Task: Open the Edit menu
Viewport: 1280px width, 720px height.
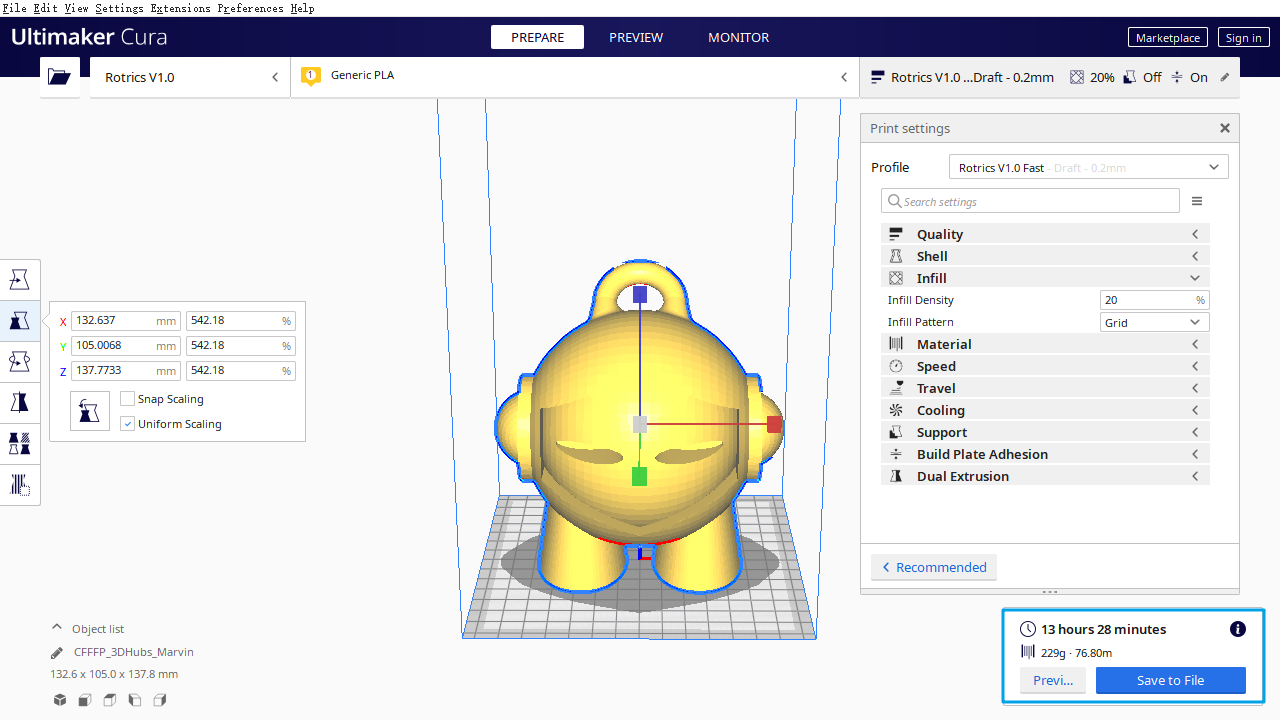Action: (x=46, y=8)
